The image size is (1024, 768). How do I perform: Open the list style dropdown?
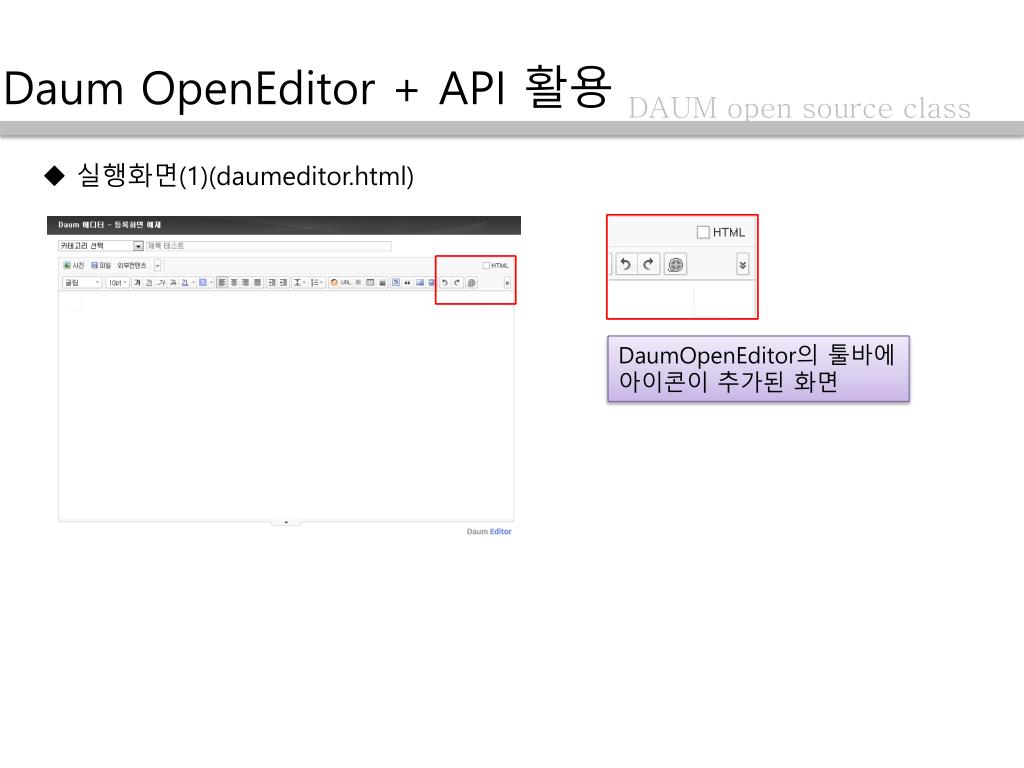317,283
